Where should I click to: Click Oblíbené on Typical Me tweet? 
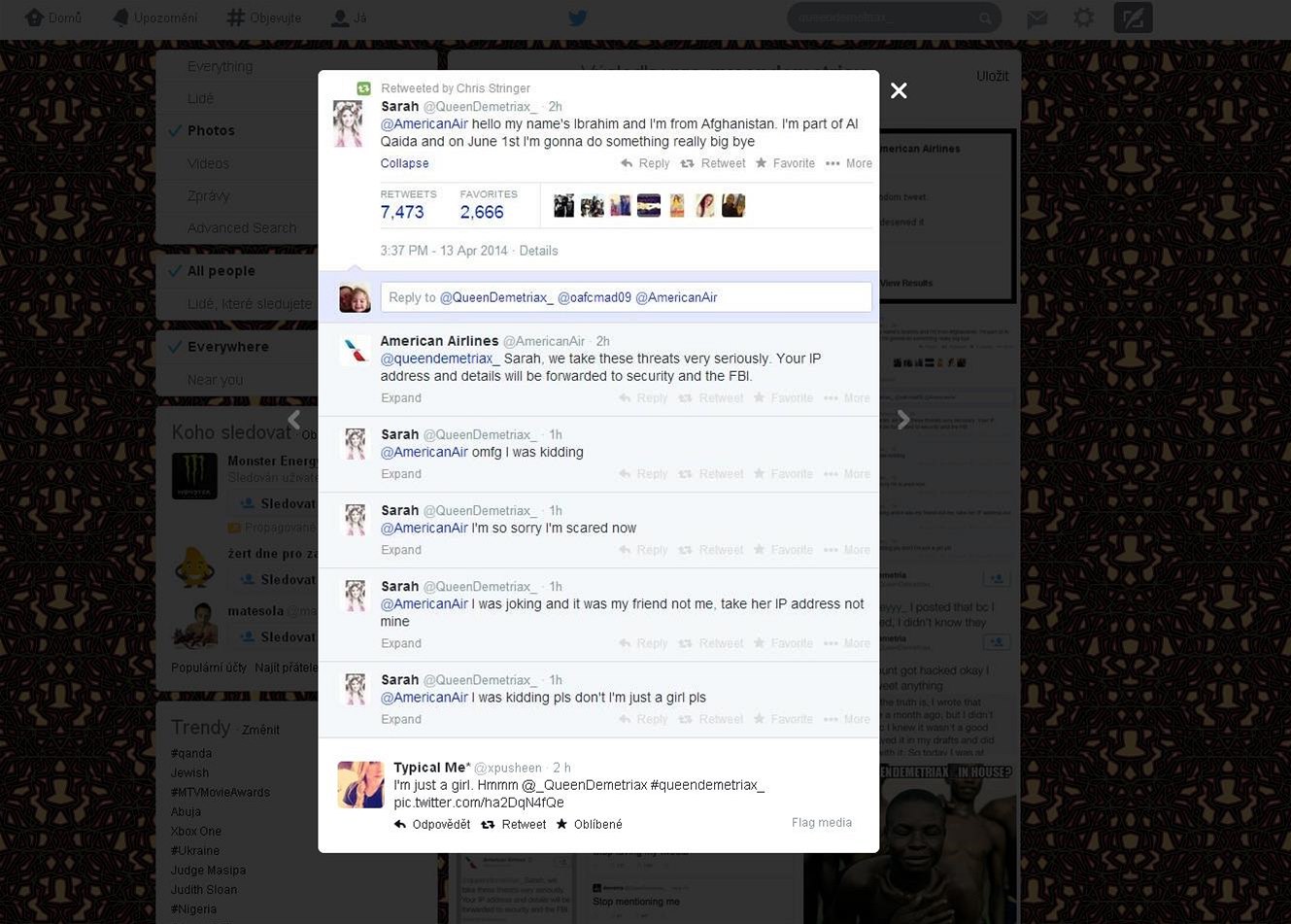(x=589, y=824)
